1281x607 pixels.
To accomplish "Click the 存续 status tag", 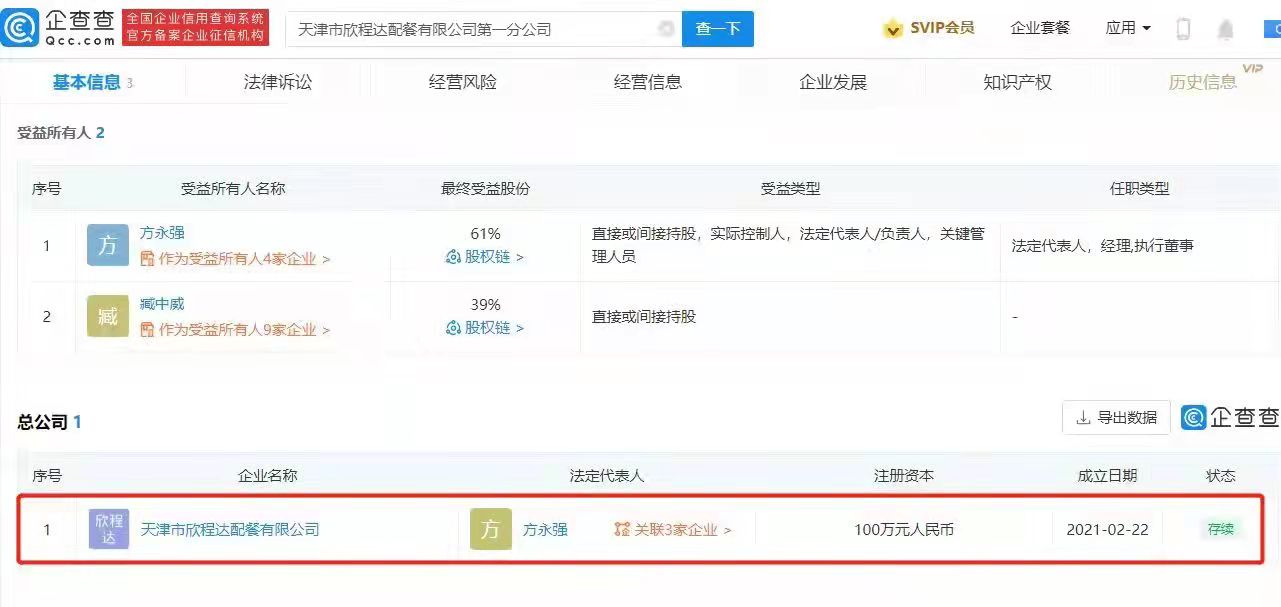I will click(1221, 529).
